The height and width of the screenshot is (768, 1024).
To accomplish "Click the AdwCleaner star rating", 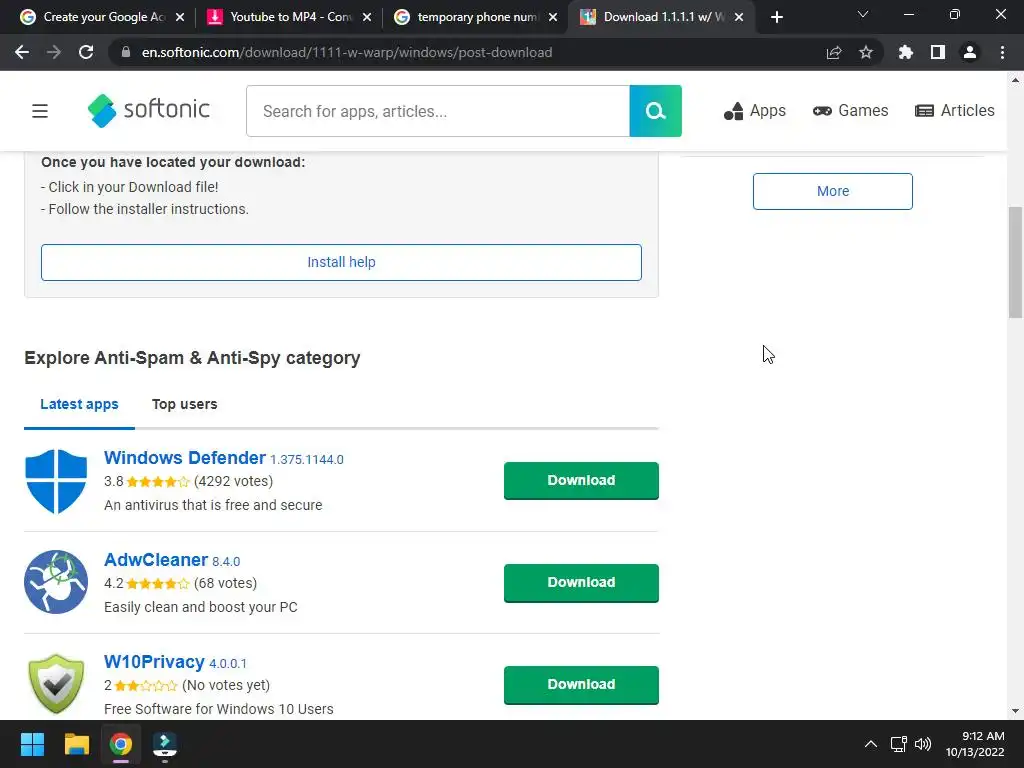I will click(x=157, y=584).
